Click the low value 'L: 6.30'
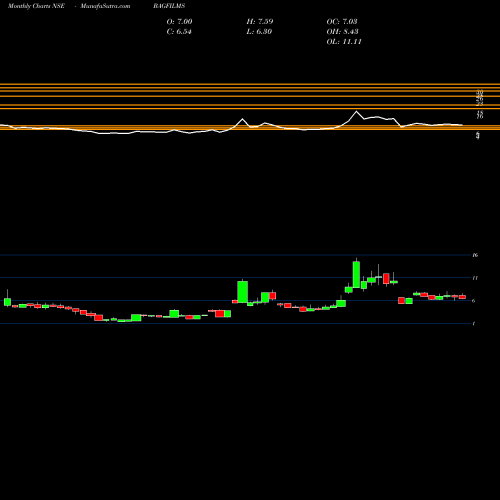 259,32
